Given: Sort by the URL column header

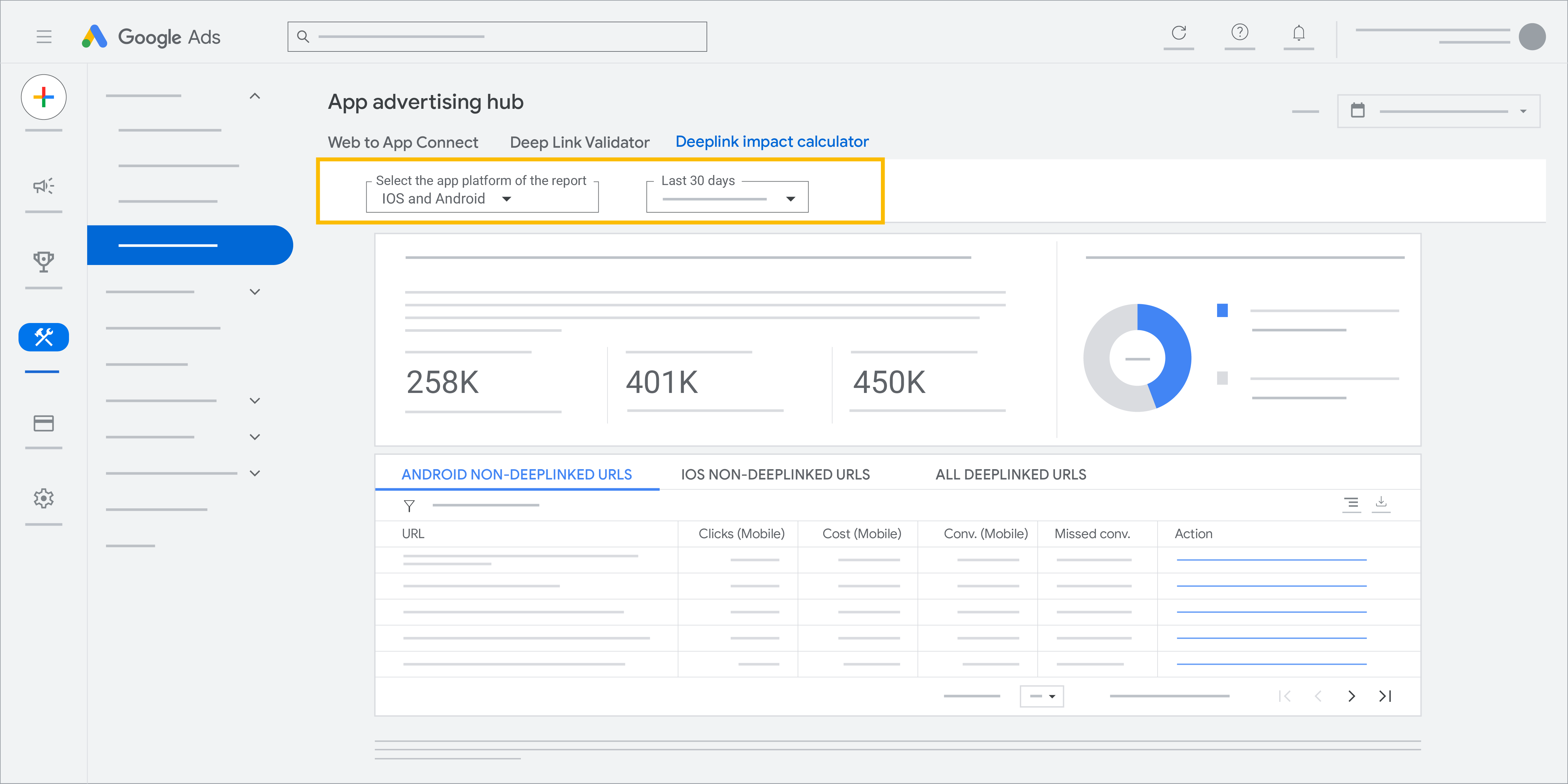Looking at the screenshot, I should click(413, 534).
